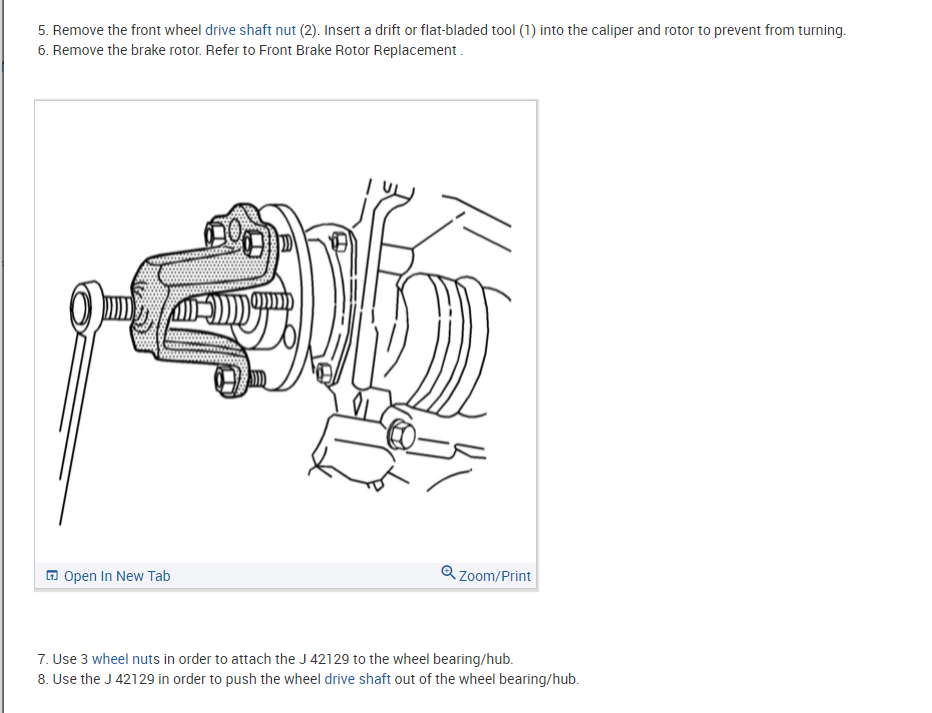Click the Open In New Tab icon
Image resolution: width=932 pixels, height=713 pixels.
52,576
